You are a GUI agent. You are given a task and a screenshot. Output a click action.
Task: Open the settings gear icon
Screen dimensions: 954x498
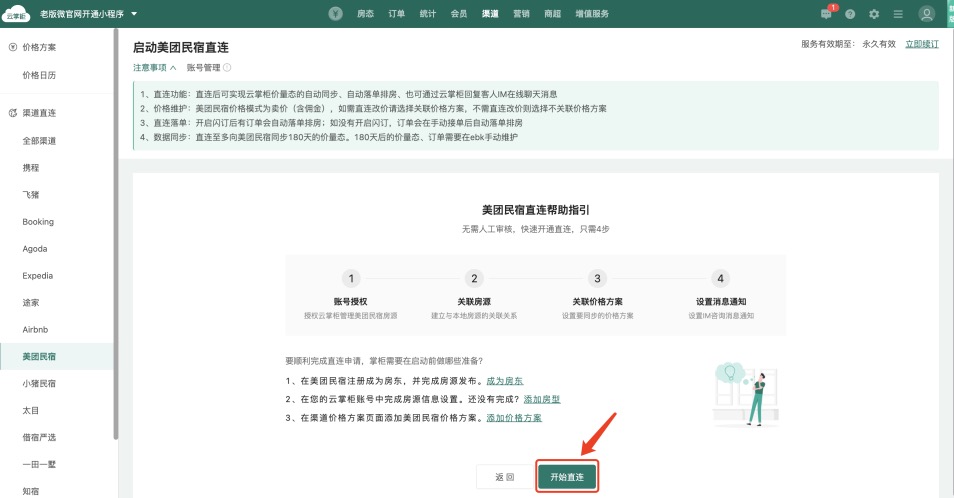click(x=874, y=14)
